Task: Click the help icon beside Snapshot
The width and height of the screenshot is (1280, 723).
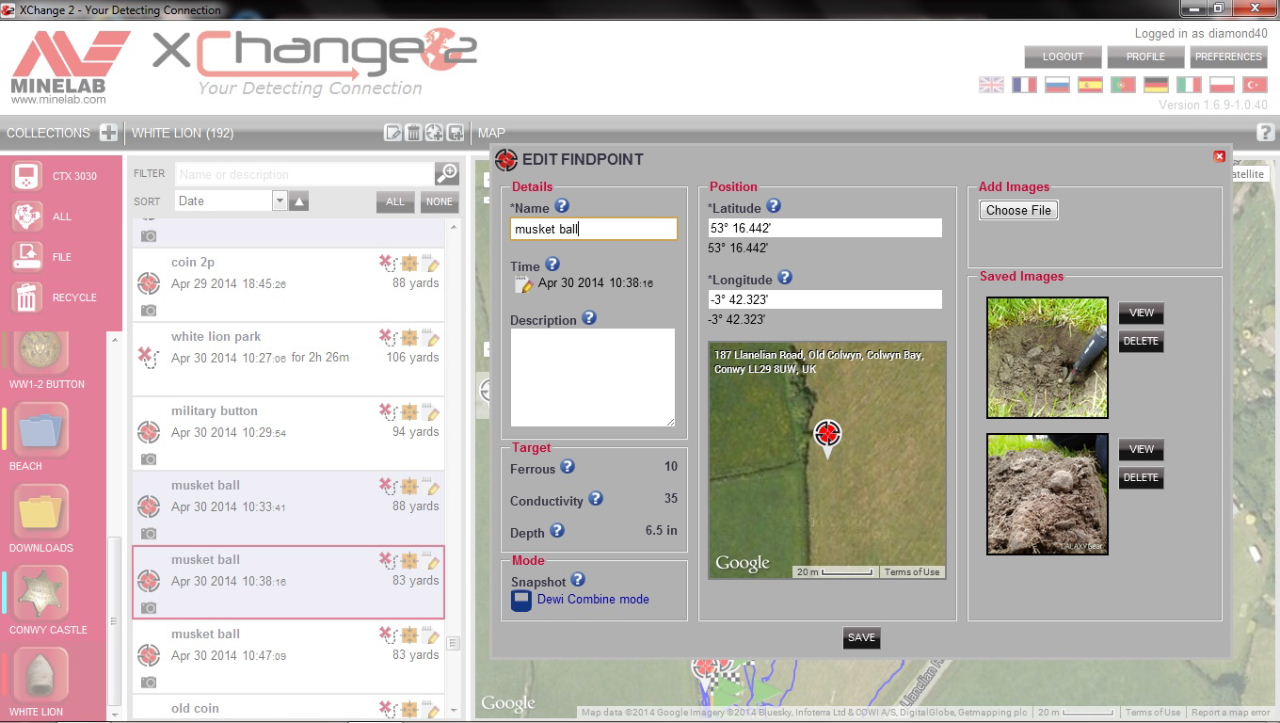Action: [577, 580]
